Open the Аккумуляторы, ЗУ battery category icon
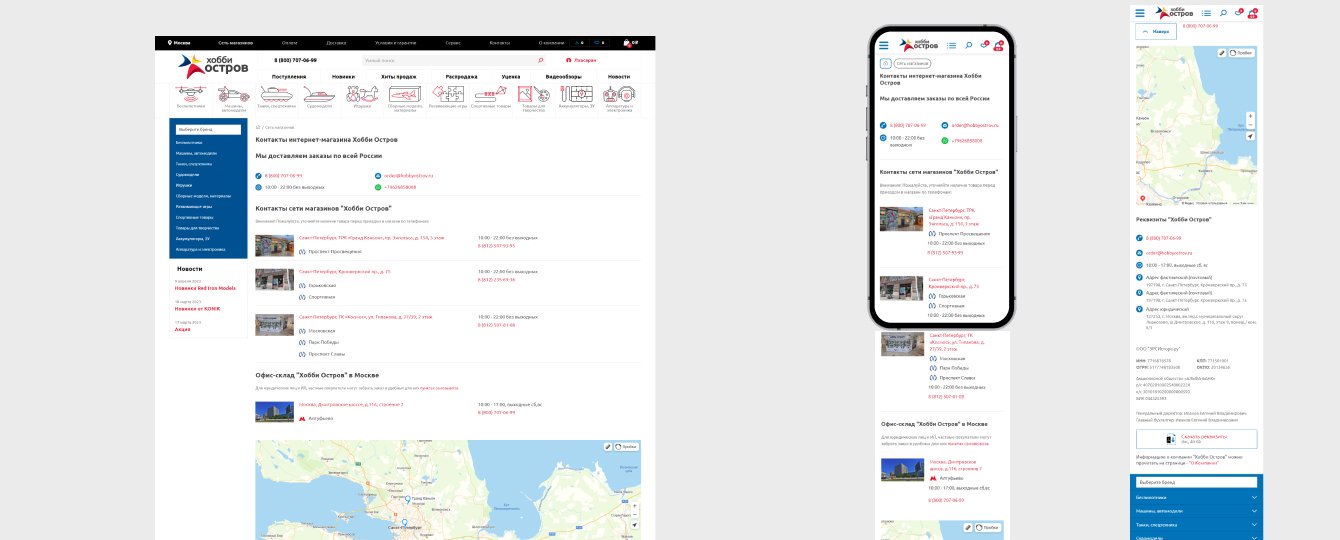The width and height of the screenshot is (1340, 540). [x=576, y=93]
